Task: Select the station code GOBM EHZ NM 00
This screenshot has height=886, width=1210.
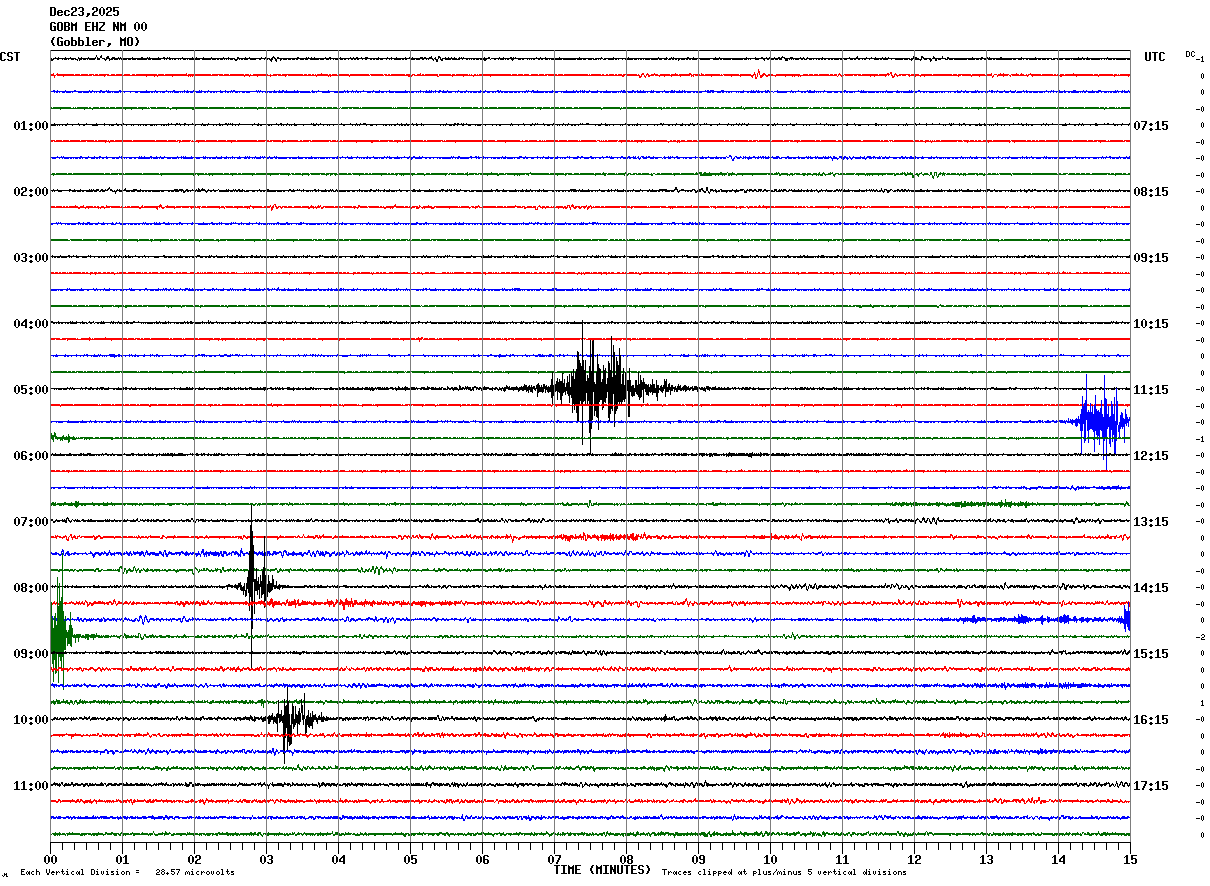Action: (98, 27)
